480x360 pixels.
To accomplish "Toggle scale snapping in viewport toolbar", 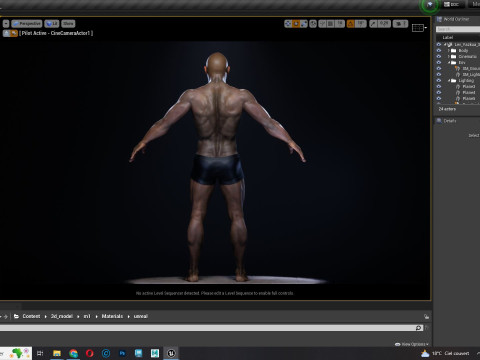I will point(373,24).
